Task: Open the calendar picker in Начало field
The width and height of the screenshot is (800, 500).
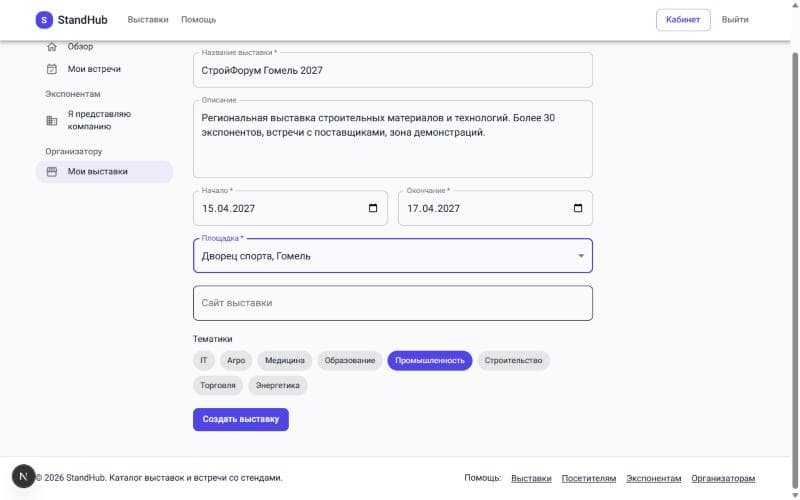Action: point(373,208)
